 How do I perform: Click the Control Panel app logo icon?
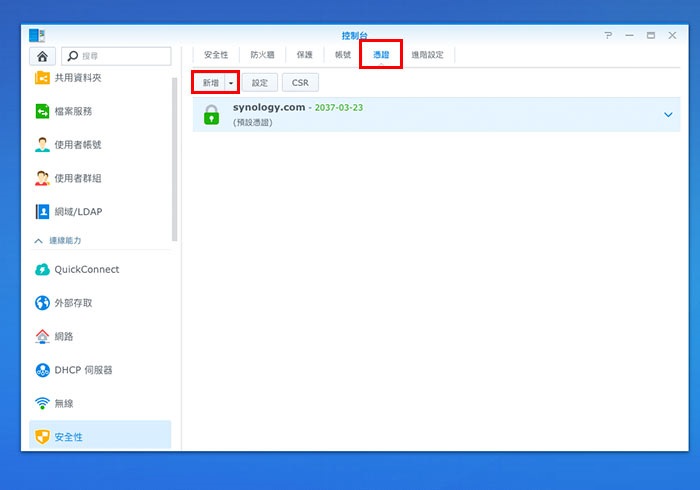pyautogui.click(x=37, y=35)
